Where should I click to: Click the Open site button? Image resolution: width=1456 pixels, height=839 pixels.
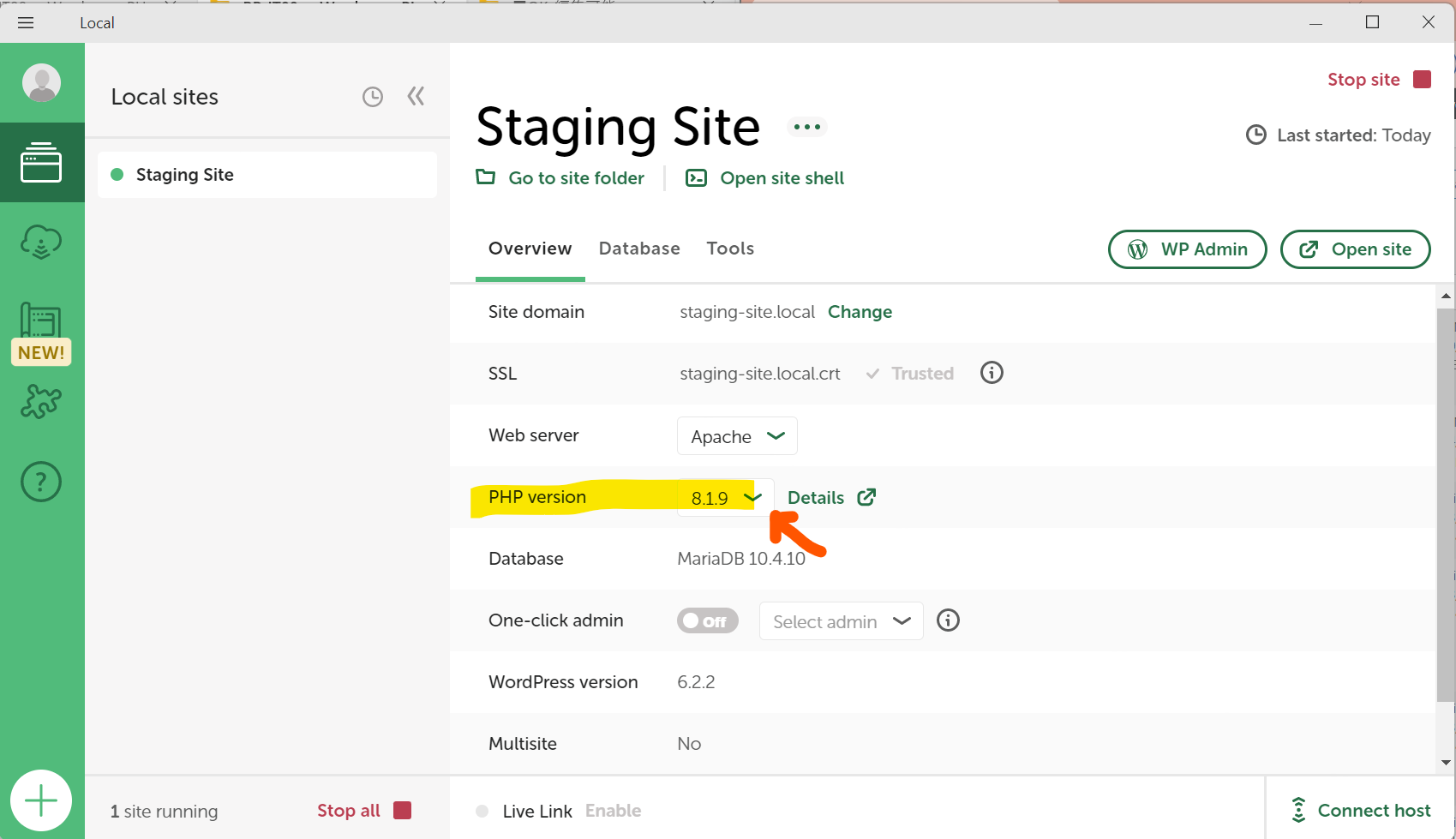1355,249
